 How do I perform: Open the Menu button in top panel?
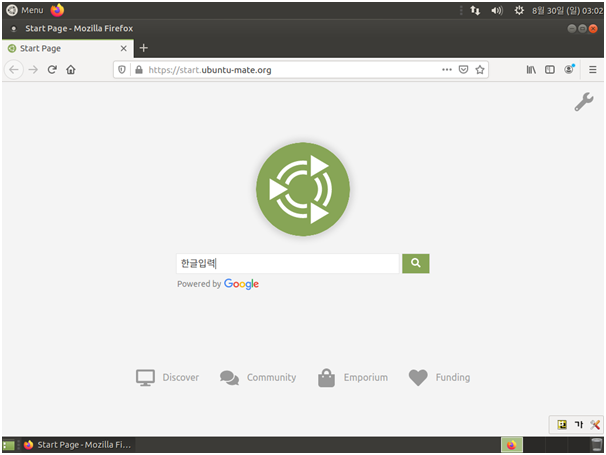[25, 10]
